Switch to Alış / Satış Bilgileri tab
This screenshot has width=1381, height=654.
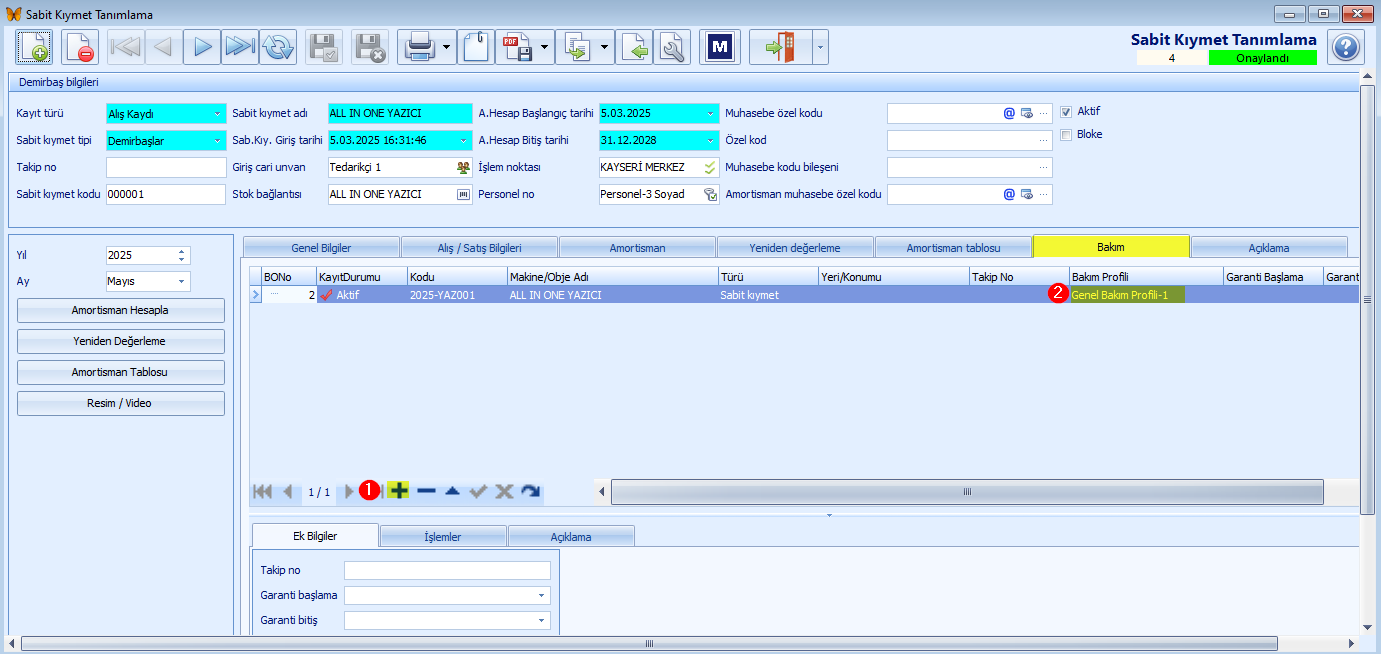click(x=479, y=247)
